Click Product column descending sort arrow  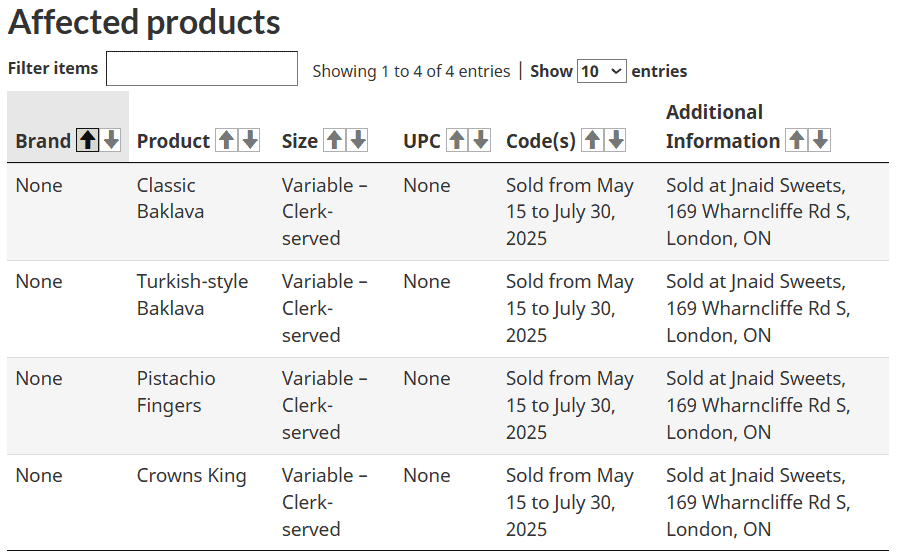pyautogui.click(x=250, y=141)
